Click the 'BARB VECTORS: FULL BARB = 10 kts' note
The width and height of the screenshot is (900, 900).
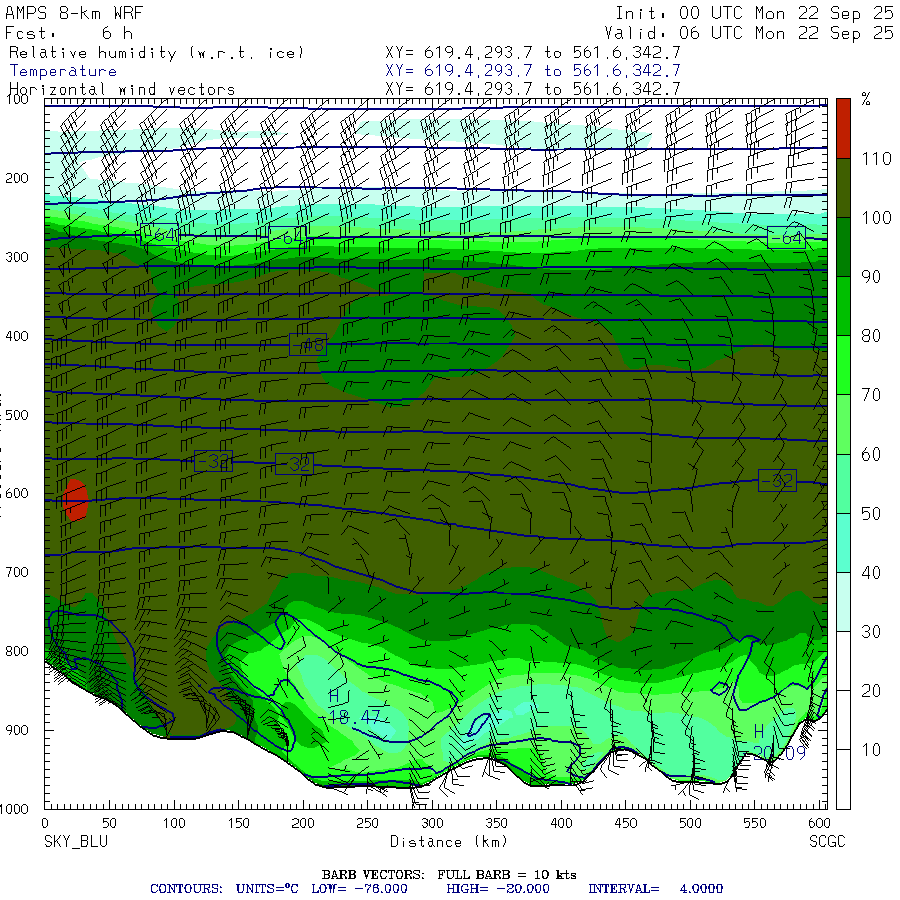coord(449,875)
